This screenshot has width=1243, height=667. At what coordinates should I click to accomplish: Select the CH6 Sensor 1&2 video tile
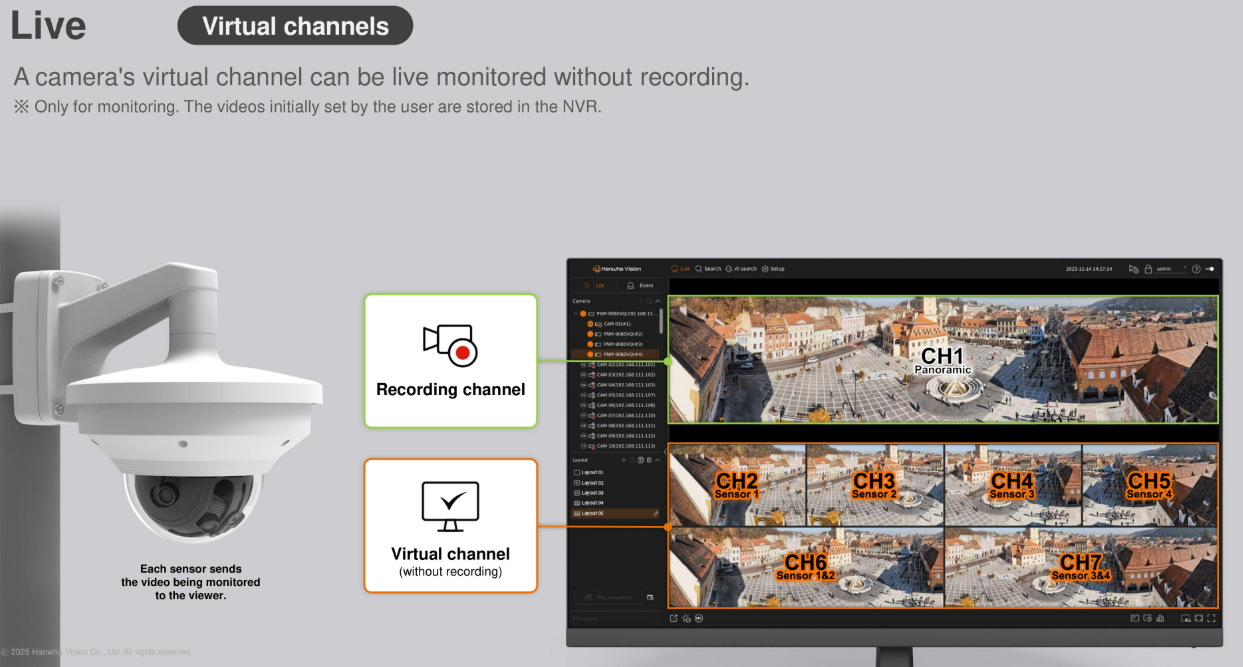[806, 567]
